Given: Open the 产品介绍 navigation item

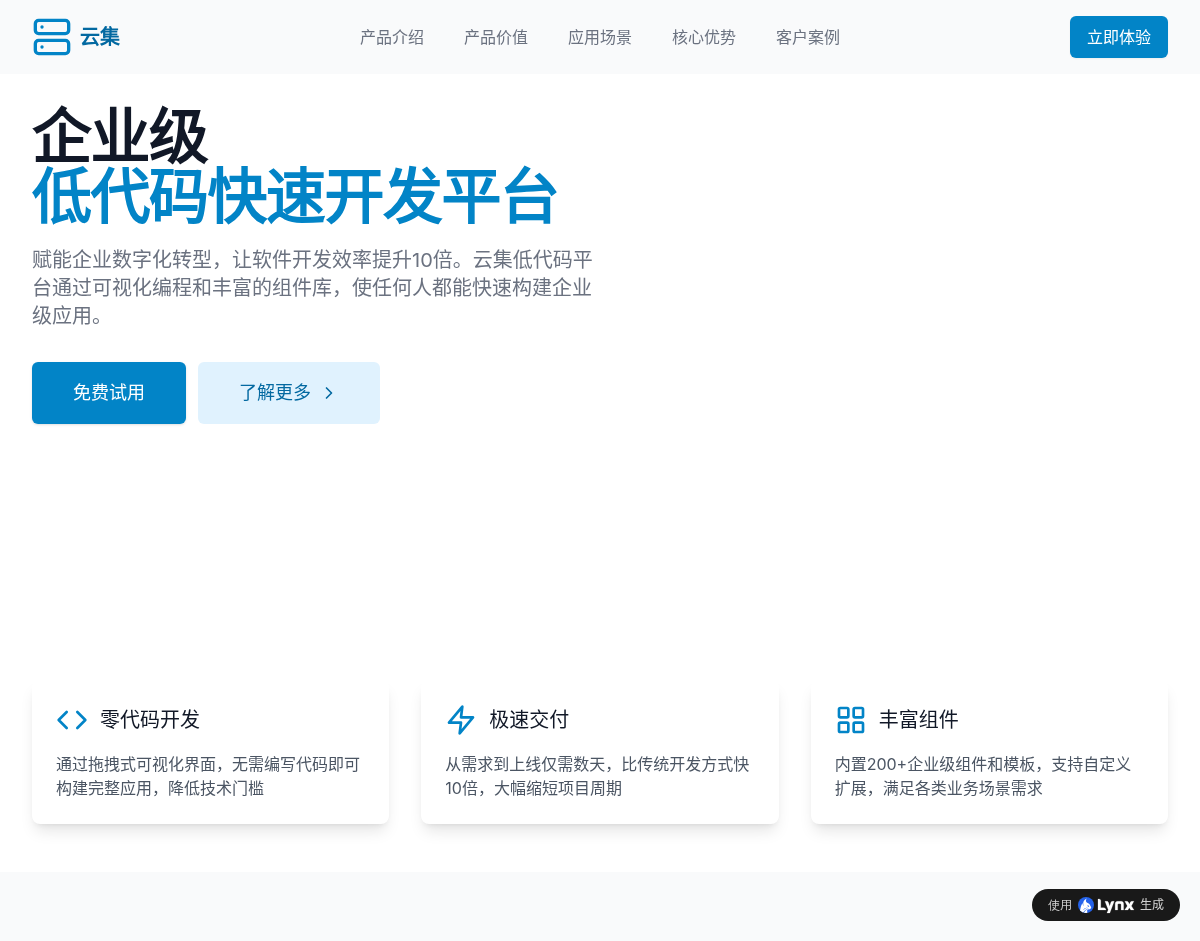Looking at the screenshot, I should pyautogui.click(x=392, y=37).
